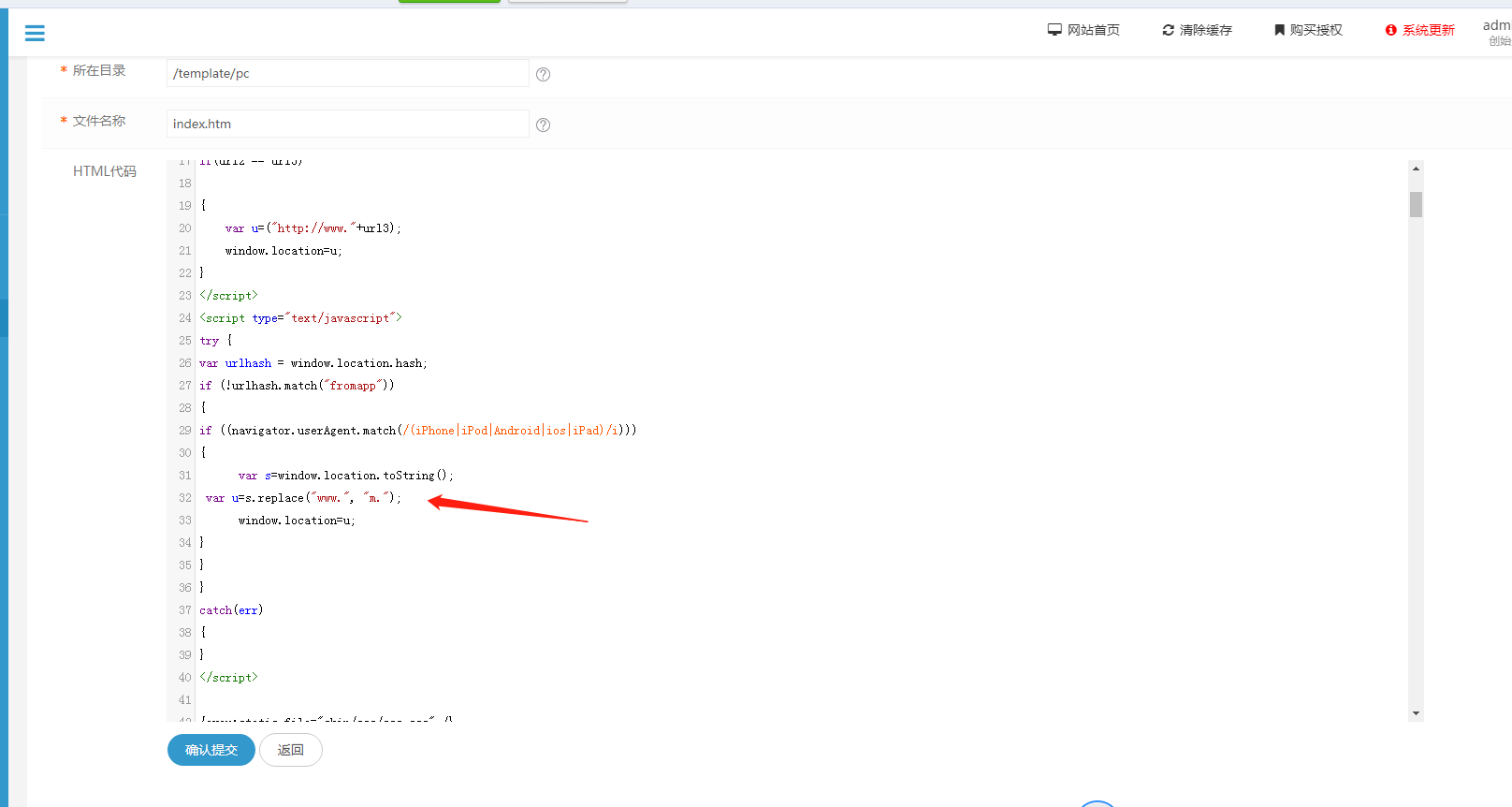
Task: Click line number 41 in gutter
Action: tap(184, 700)
